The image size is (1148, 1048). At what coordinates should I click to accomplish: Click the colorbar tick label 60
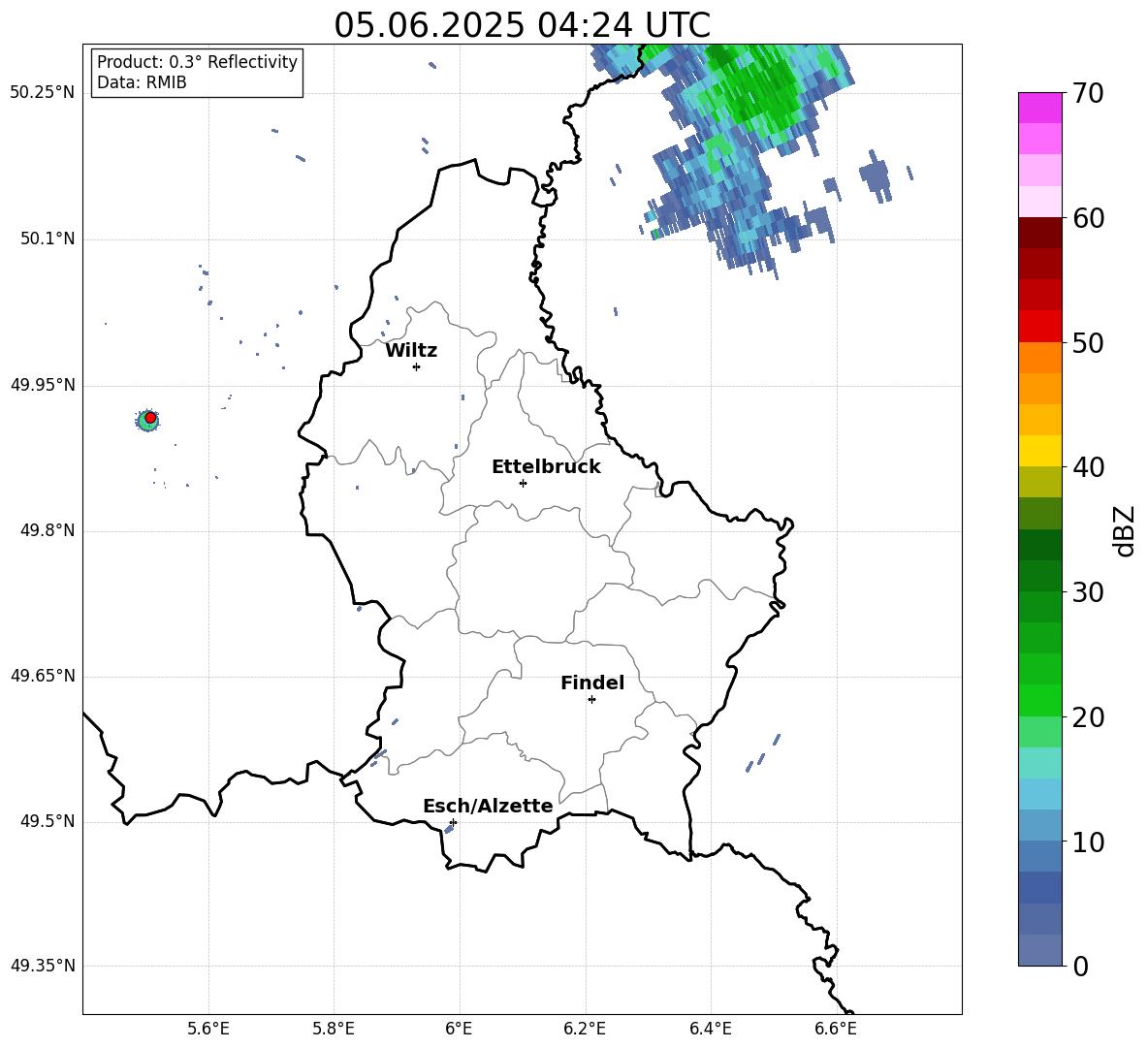(x=1087, y=218)
